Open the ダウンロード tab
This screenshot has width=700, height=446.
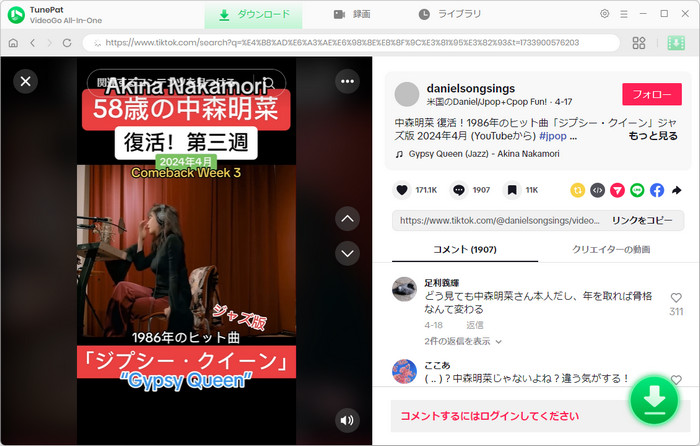[254, 15]
